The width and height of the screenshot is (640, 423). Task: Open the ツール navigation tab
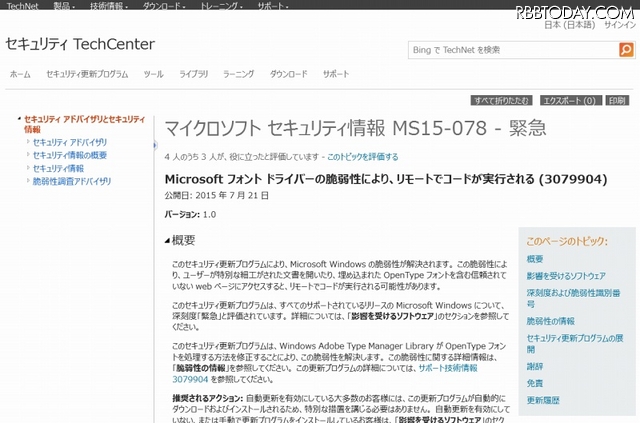153,74
